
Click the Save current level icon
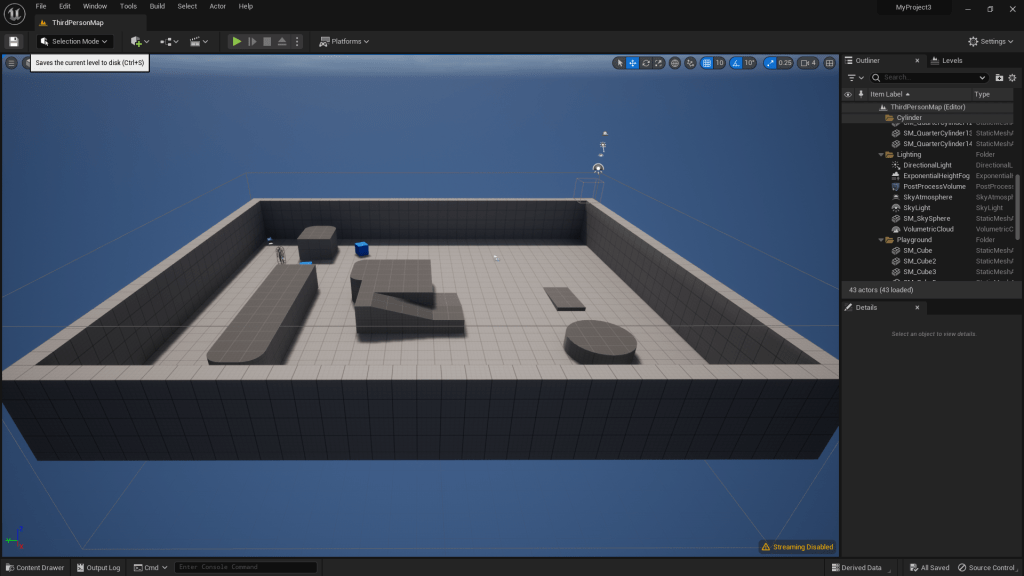13,41
